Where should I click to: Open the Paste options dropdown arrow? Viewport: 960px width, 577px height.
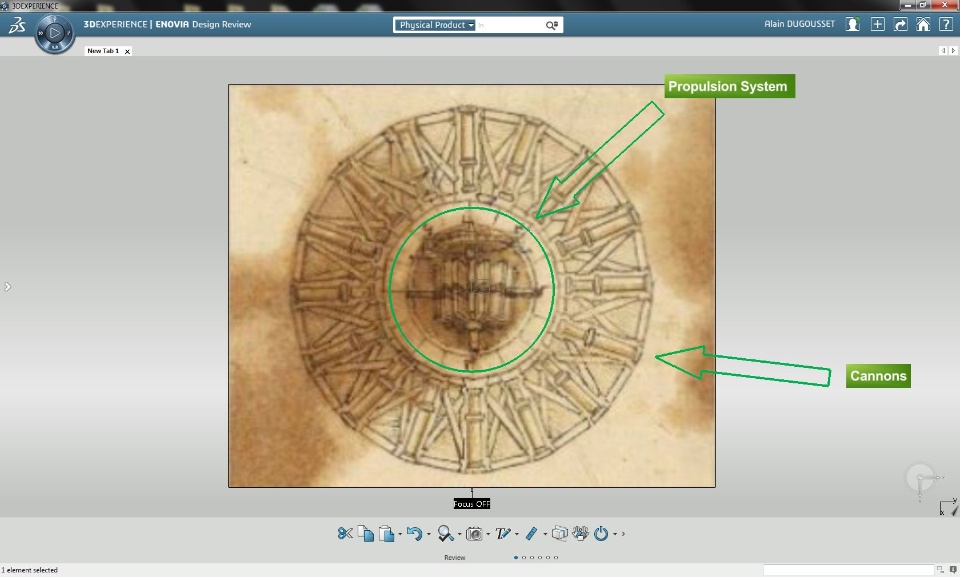click(400, 534)
